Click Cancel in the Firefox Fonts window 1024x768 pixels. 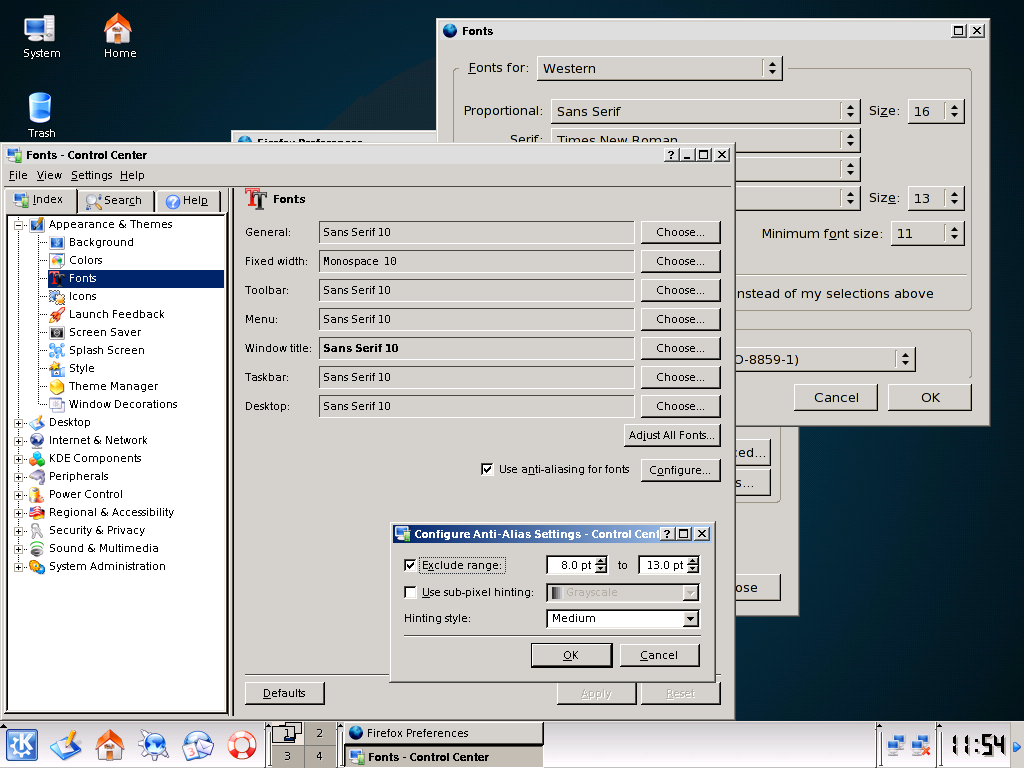pyautogui.click(x=835, y=398)
